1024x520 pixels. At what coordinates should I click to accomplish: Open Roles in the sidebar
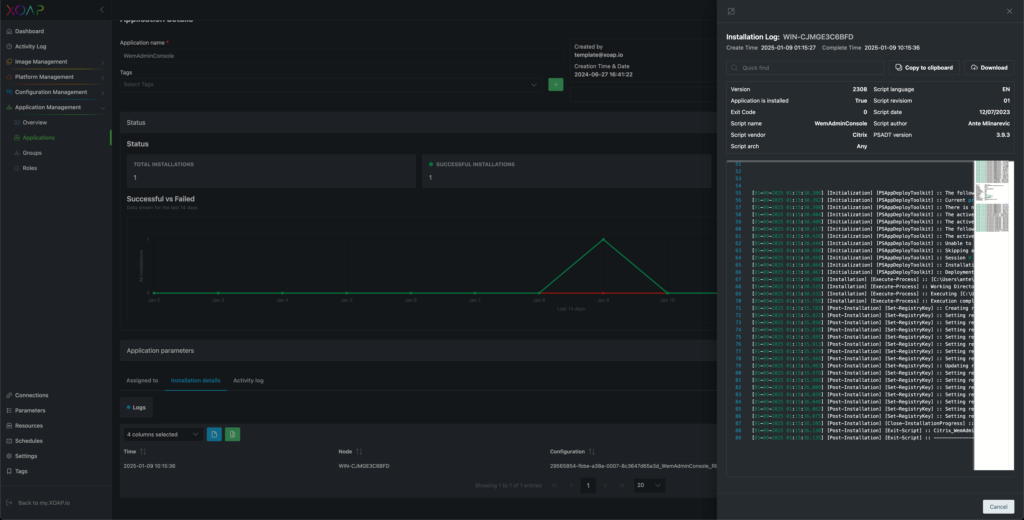[30, 168]
